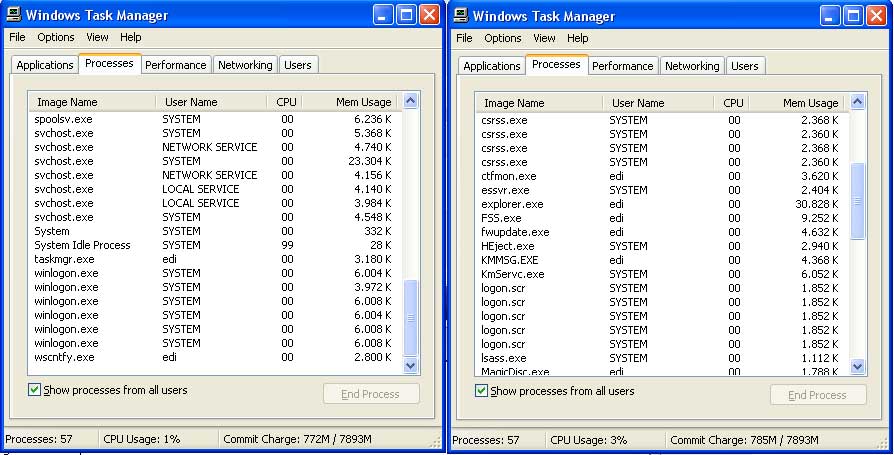Image resolution: width=894 pixels, height=455 pixels.
Task: Select the System process with 332 K
Action: (x=216, y=231)
